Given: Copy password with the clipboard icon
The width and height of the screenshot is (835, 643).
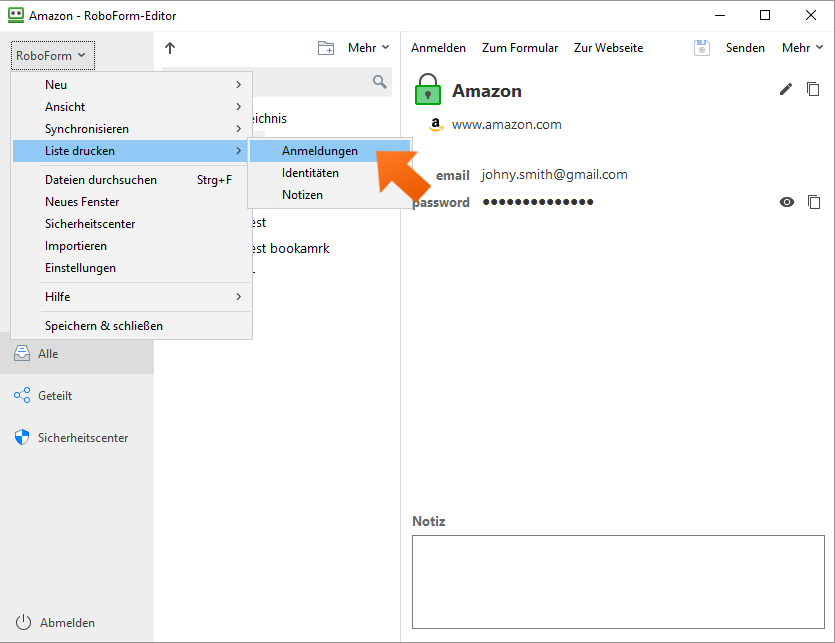Looking at the screenshot, I should point(814,202).
